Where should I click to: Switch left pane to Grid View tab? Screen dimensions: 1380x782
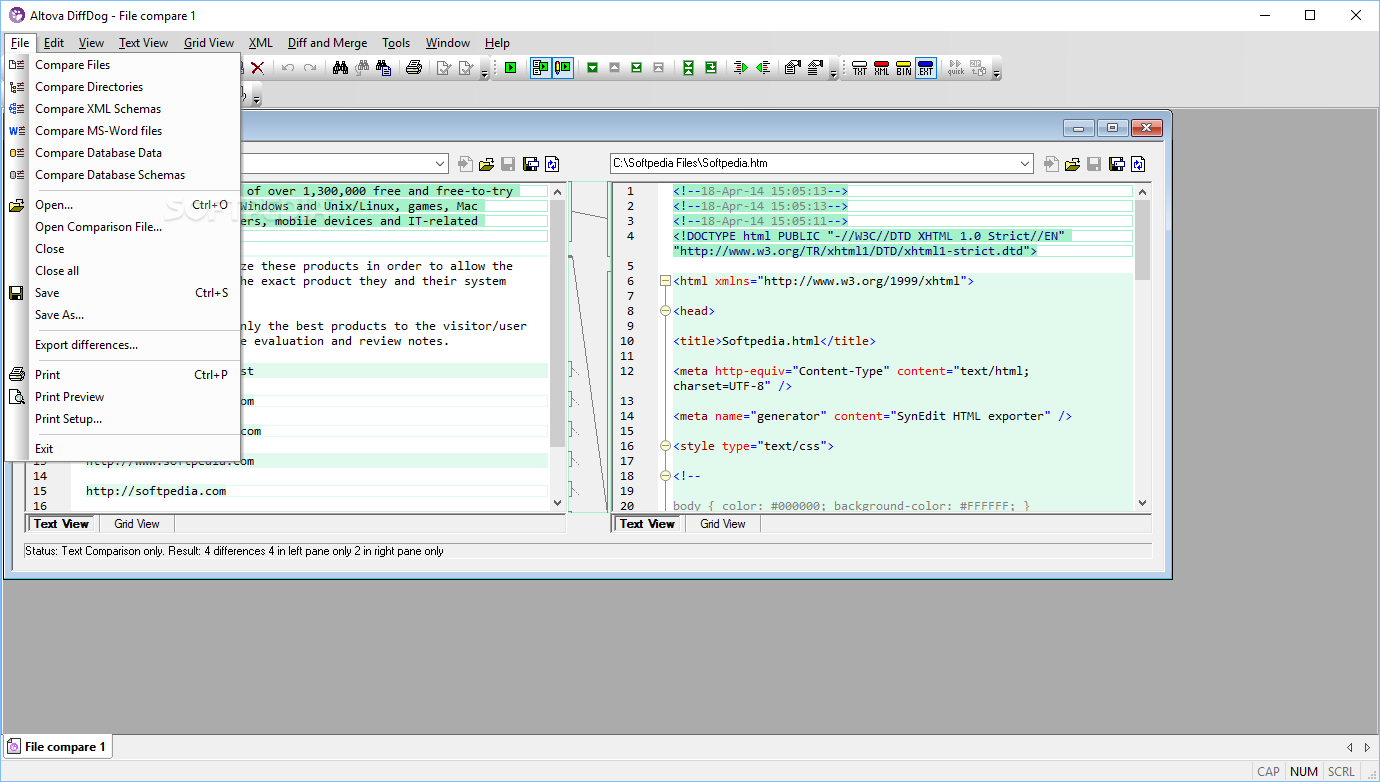pyautogui.click(x=137, y=524)
